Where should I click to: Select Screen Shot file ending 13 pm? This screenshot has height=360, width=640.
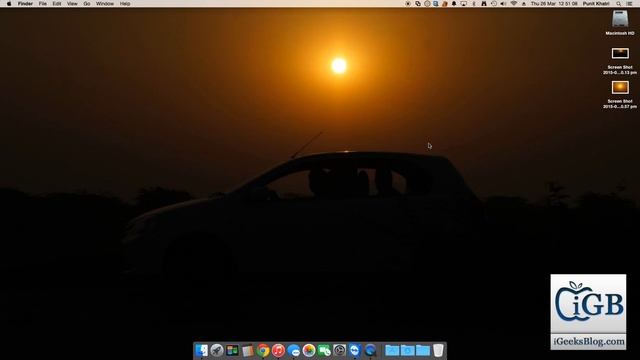620,61
